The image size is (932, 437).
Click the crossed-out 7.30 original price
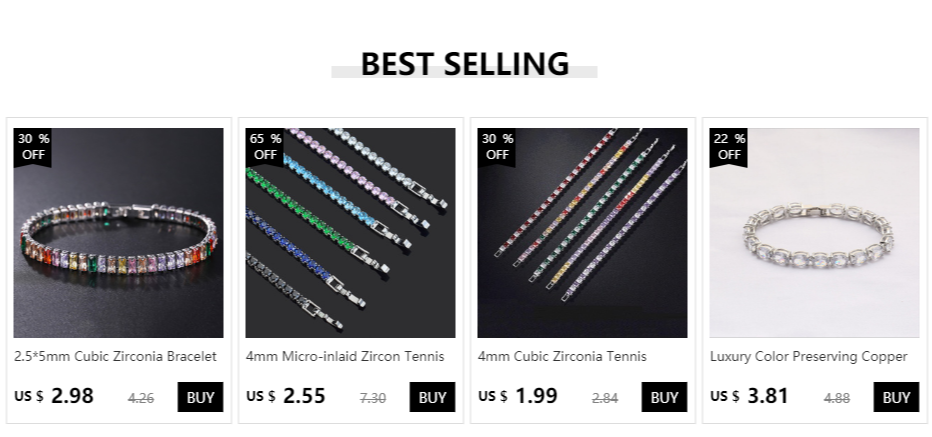pyautogui.click(x=373, y=398)
